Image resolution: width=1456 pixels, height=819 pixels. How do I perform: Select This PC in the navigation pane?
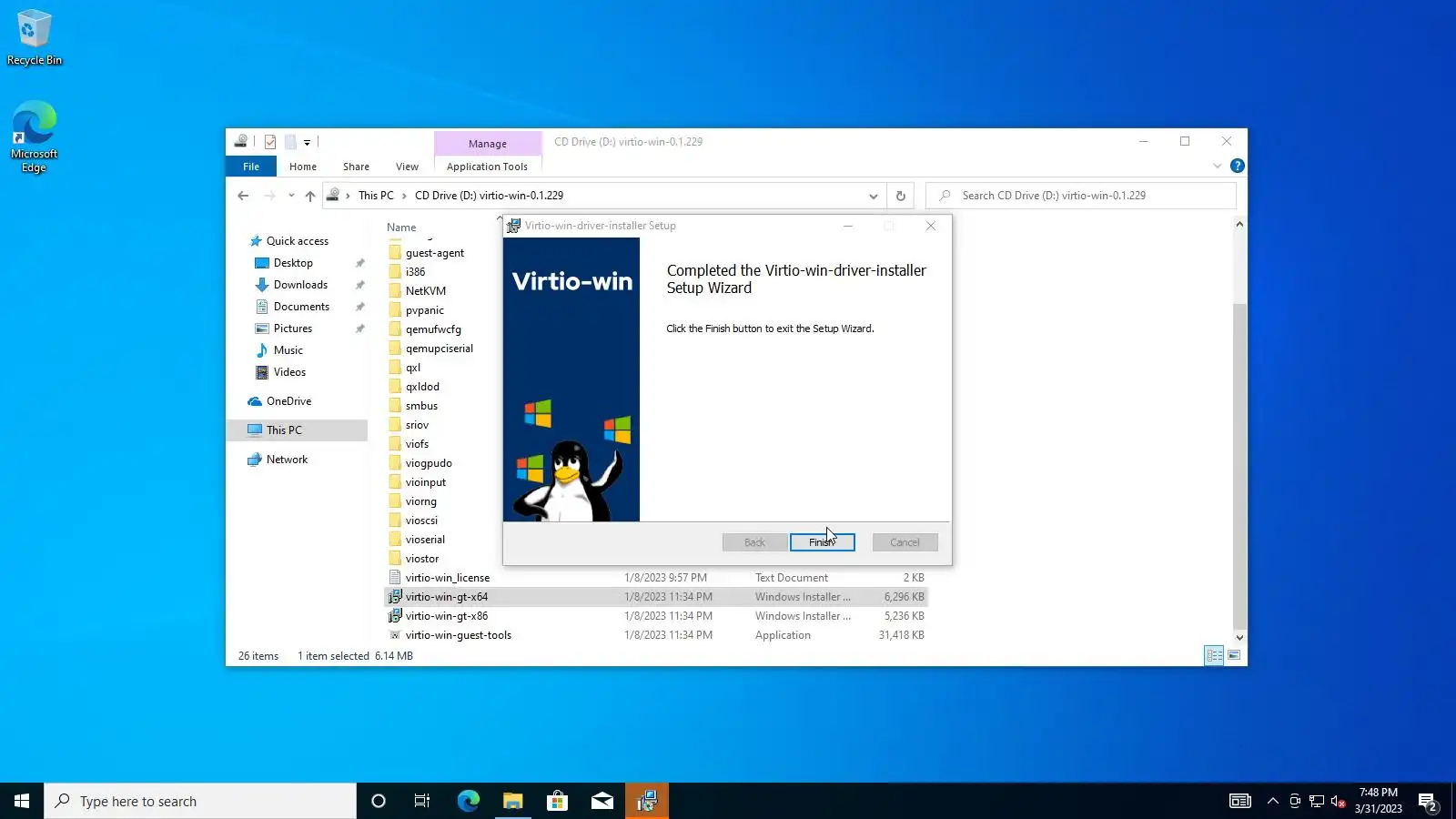[297, 430]
